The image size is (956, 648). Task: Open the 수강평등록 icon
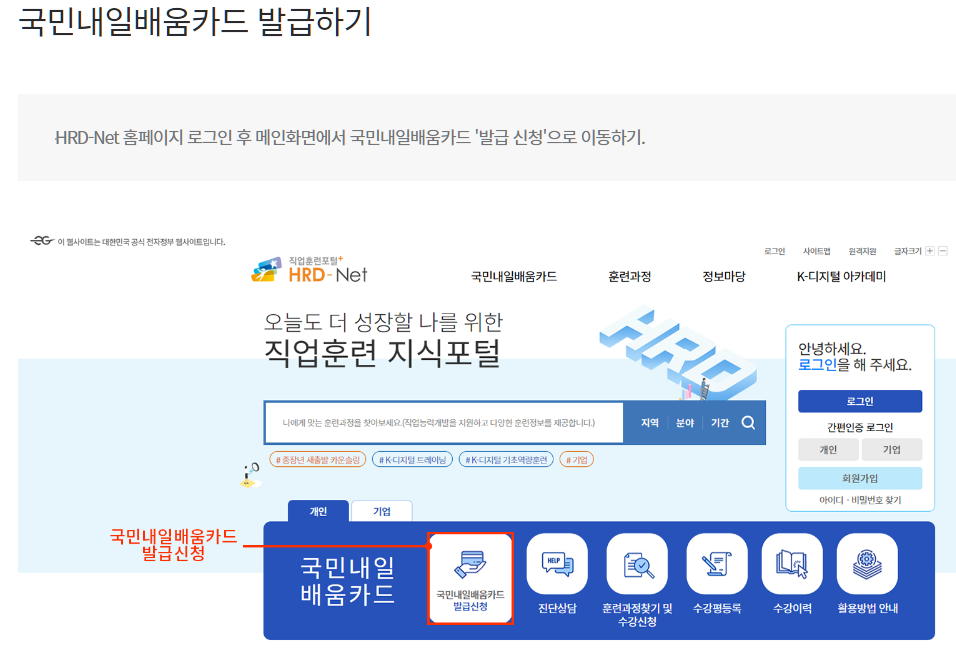pos(717,564)
